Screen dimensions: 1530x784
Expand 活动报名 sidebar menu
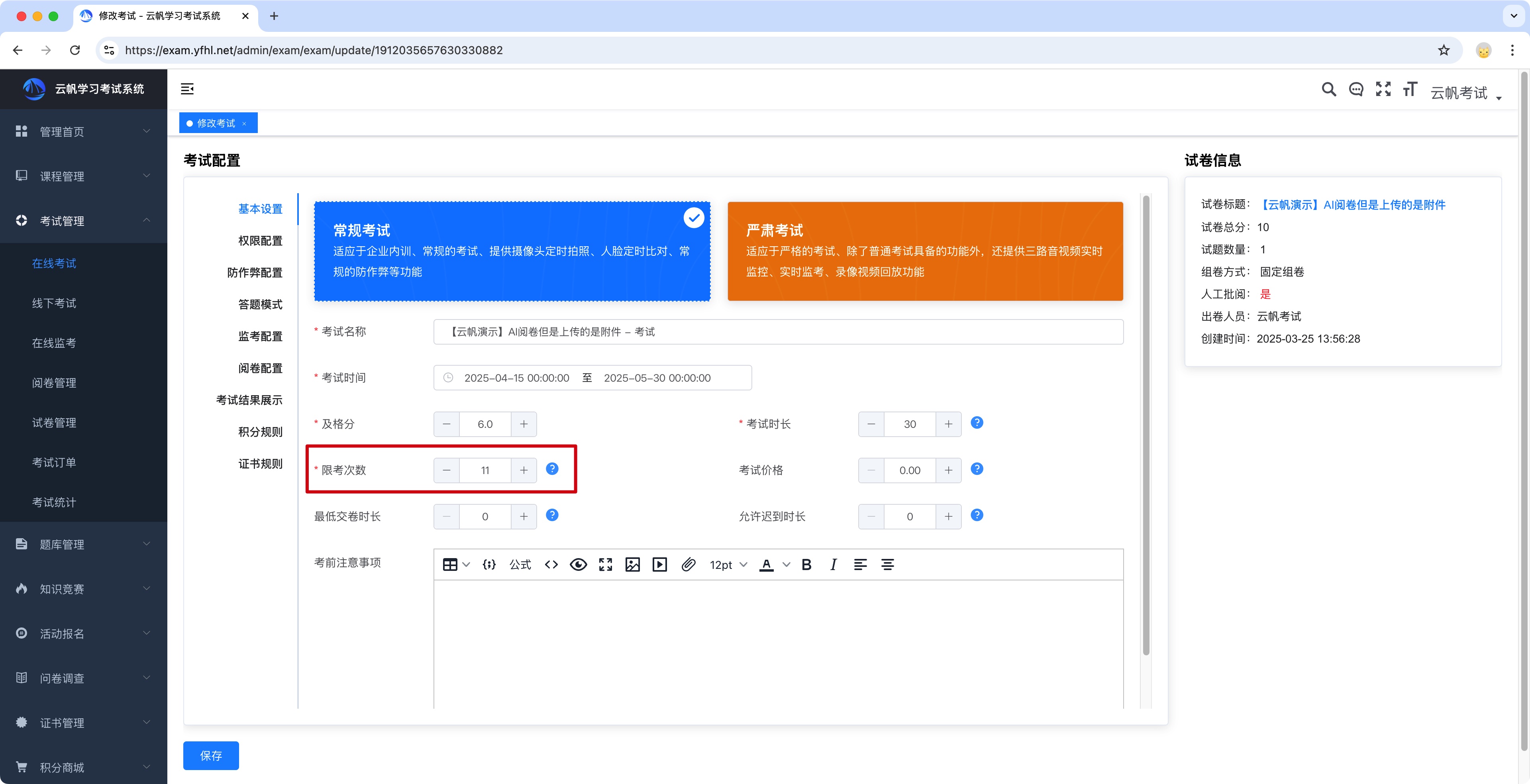[x=83, y=633]
